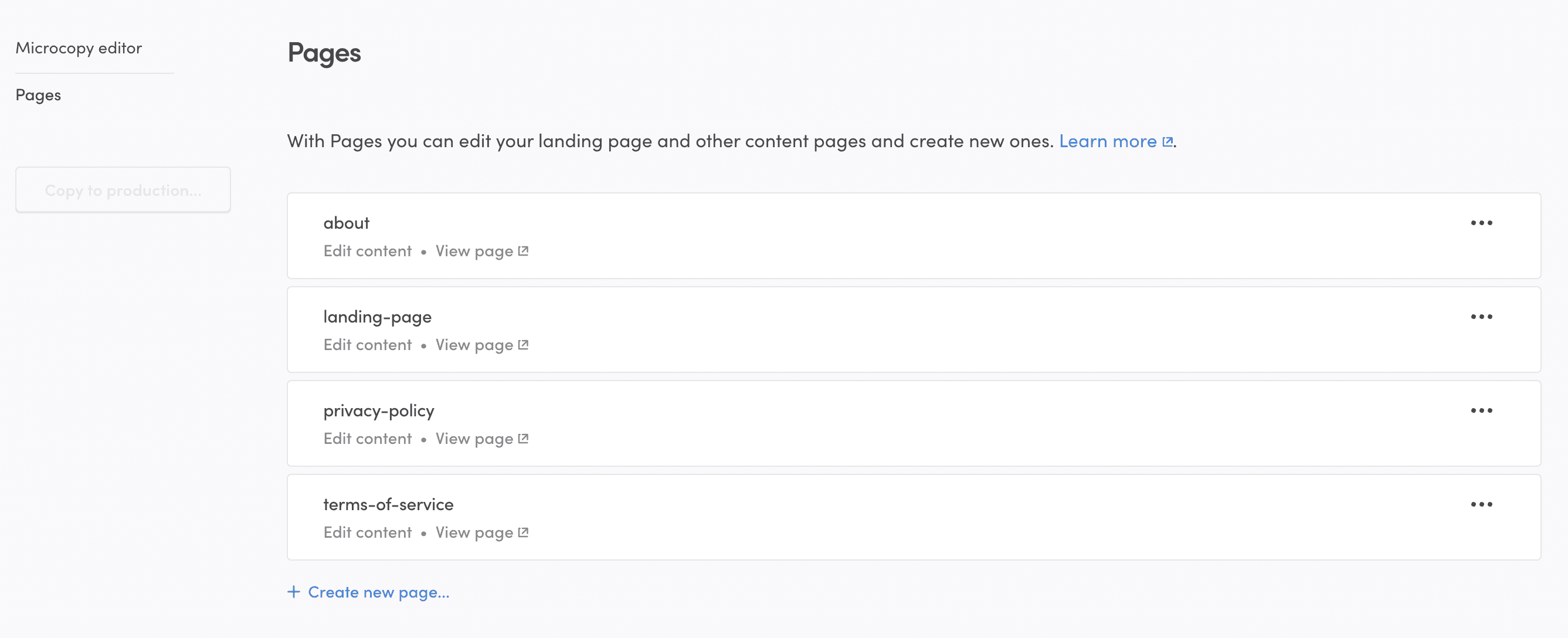This screenshot has width=1568, height=638.
Task: Follow the Learn more link
Action: pos(1107,141)
